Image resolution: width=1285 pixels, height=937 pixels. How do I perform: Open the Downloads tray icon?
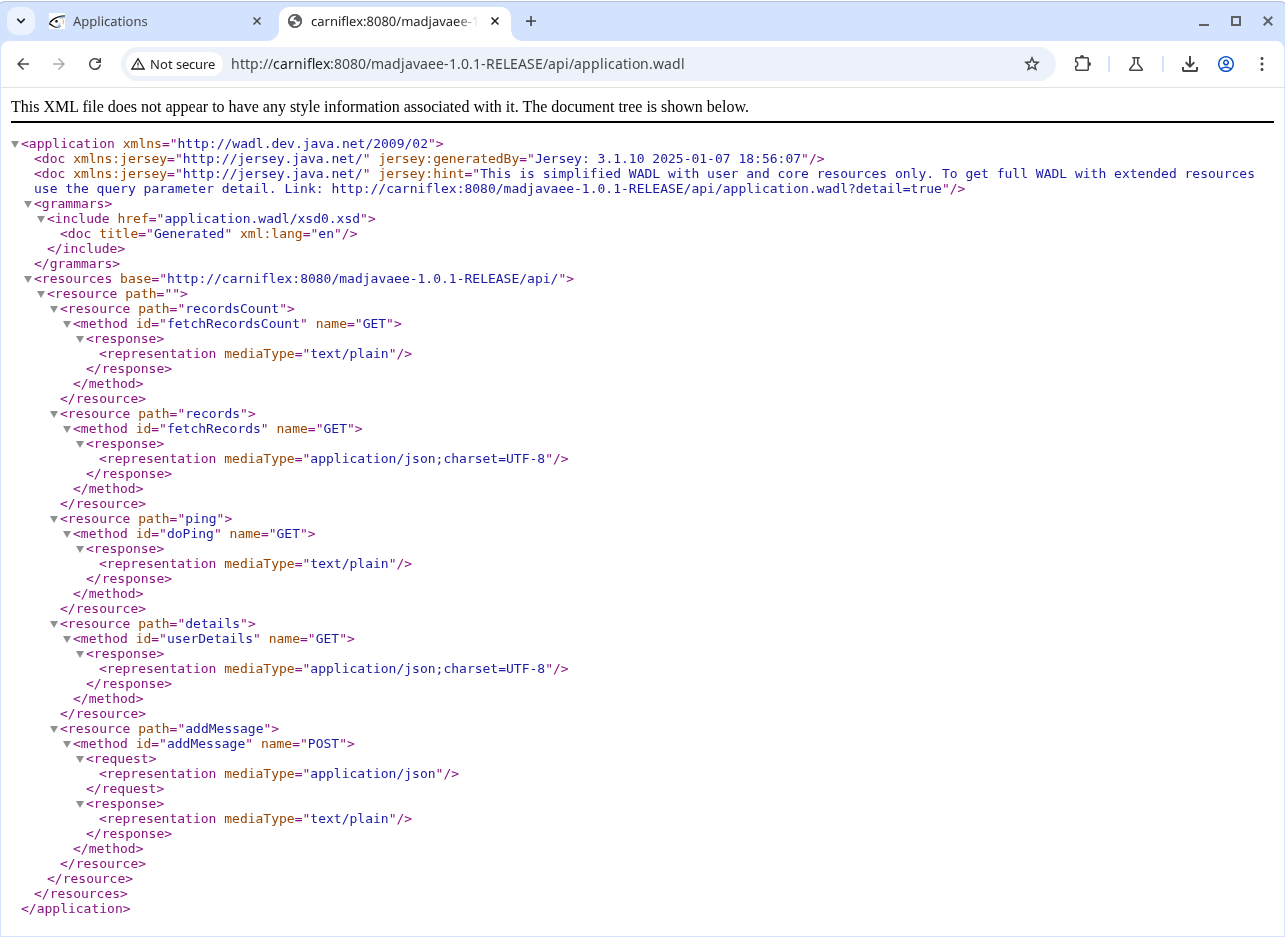click(1189, 64)
